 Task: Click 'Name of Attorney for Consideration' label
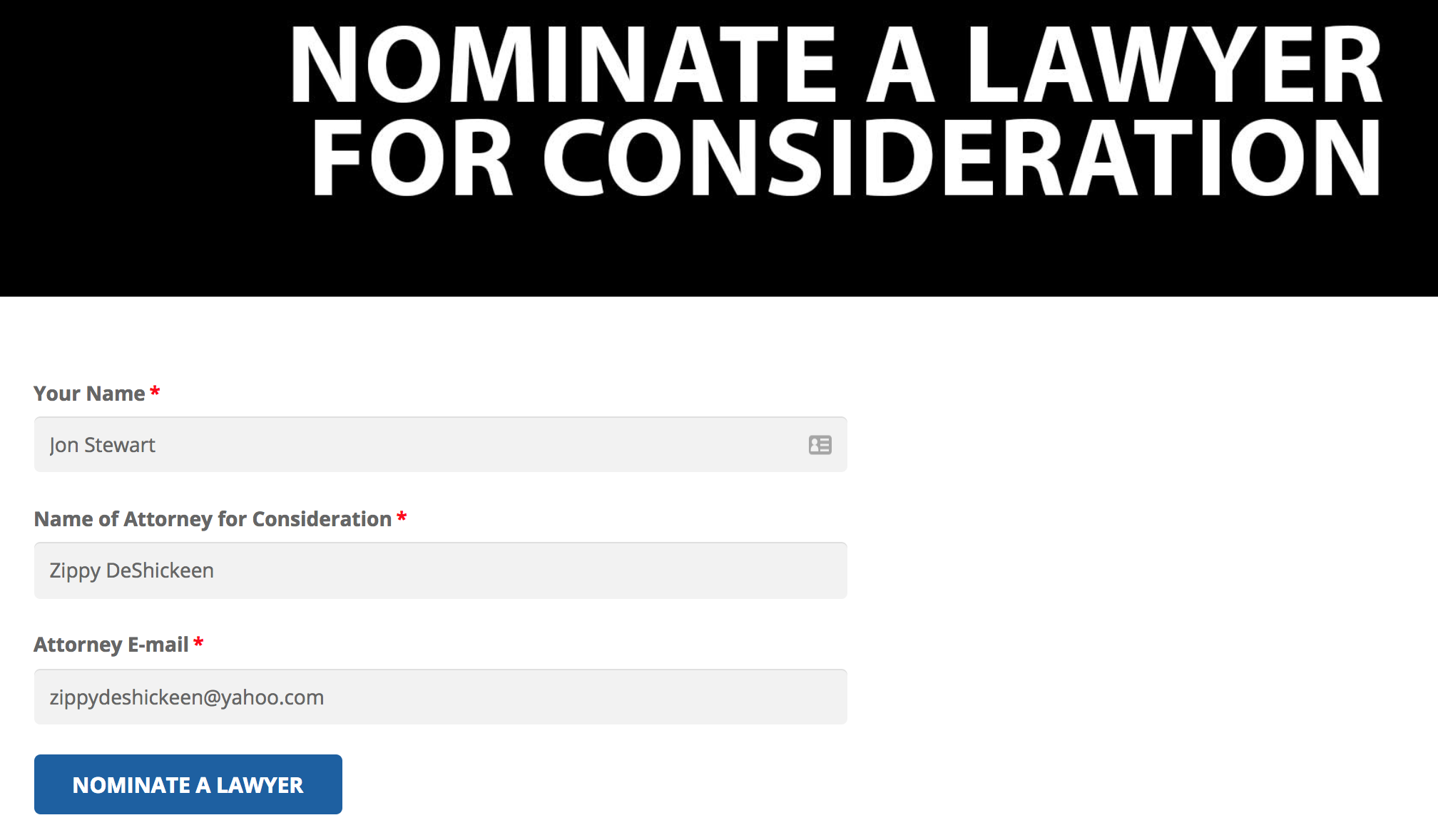tap(213, 519)
